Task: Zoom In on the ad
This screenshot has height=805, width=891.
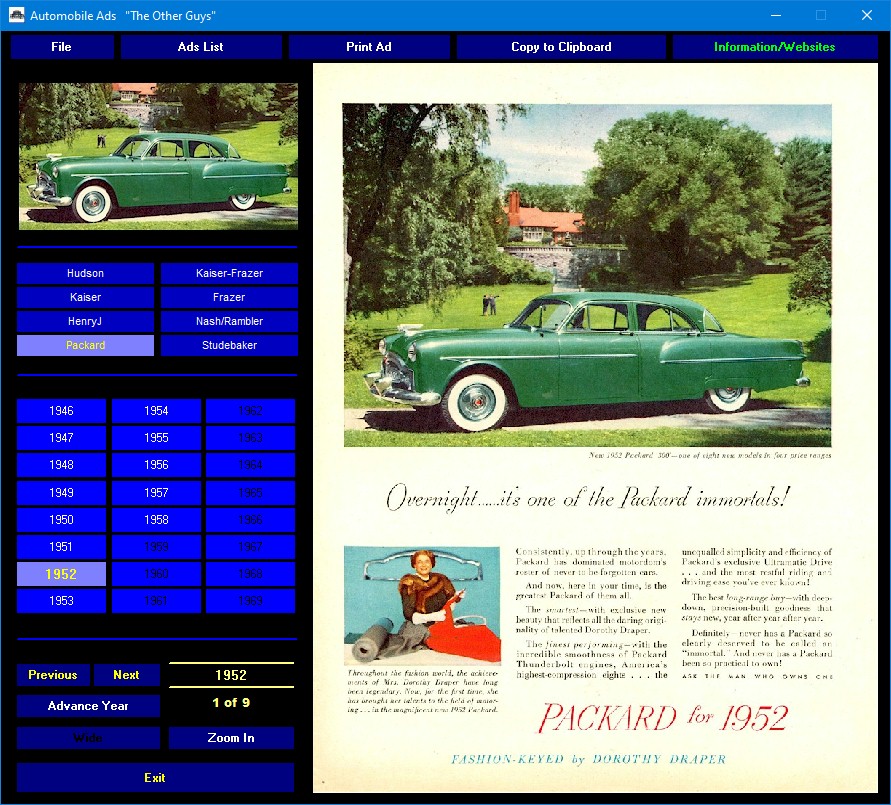Action: coord(231,738)
